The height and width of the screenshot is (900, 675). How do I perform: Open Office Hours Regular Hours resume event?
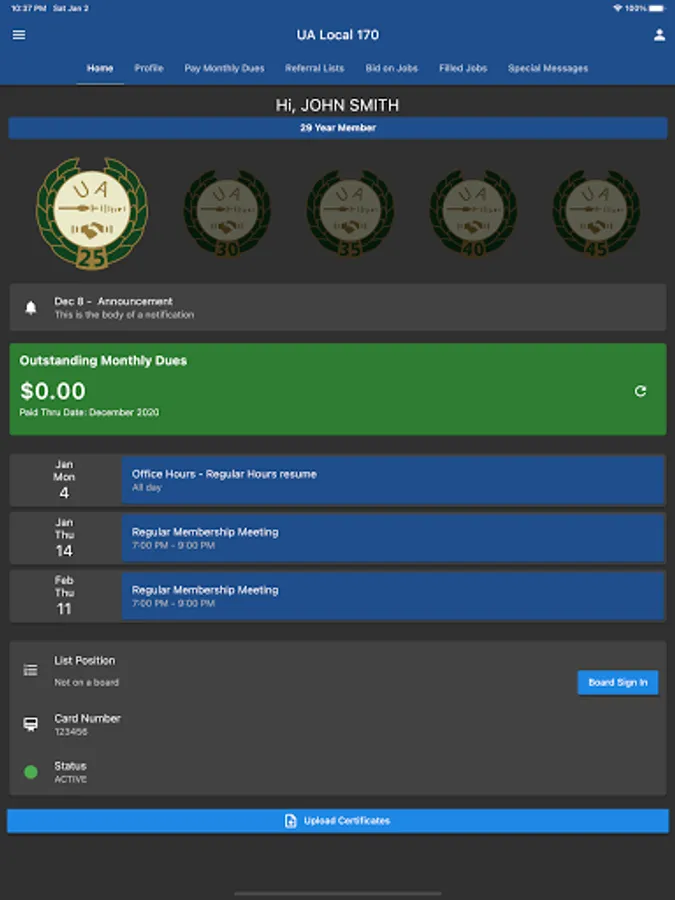click(393, 480)
